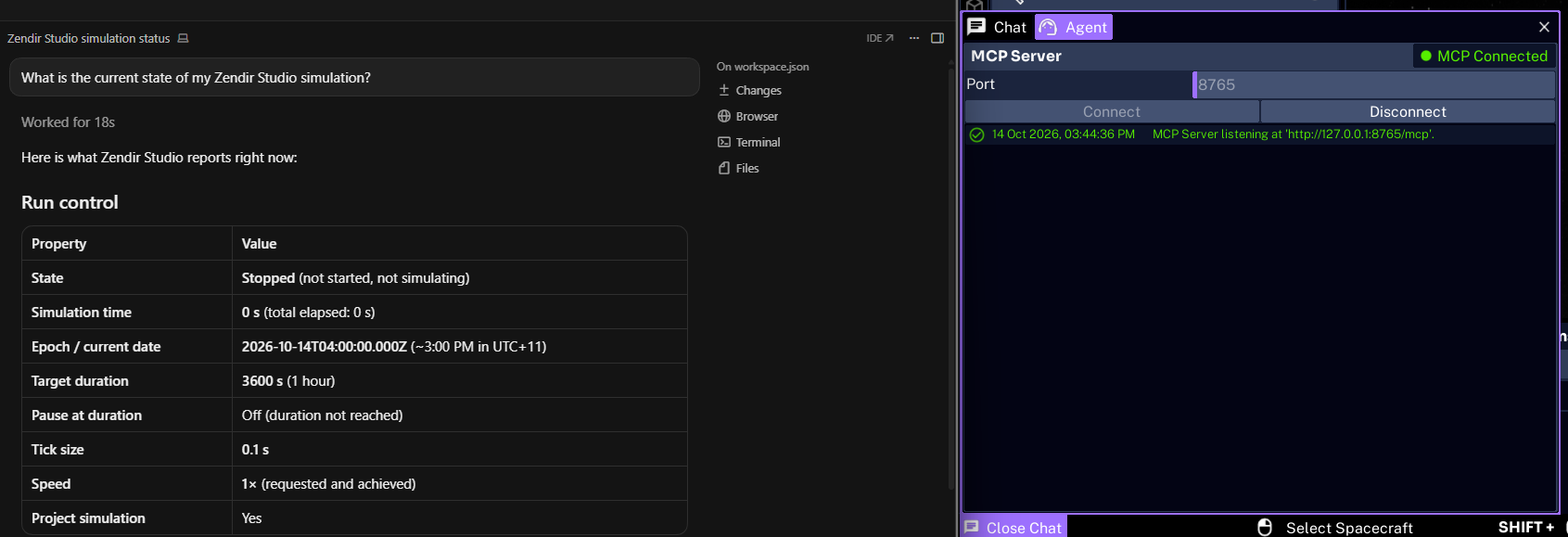Screen dimensions: 1568x537
Task: Click the 'Stopped (not started, not simulating)' cell
Action: point(459,277)
